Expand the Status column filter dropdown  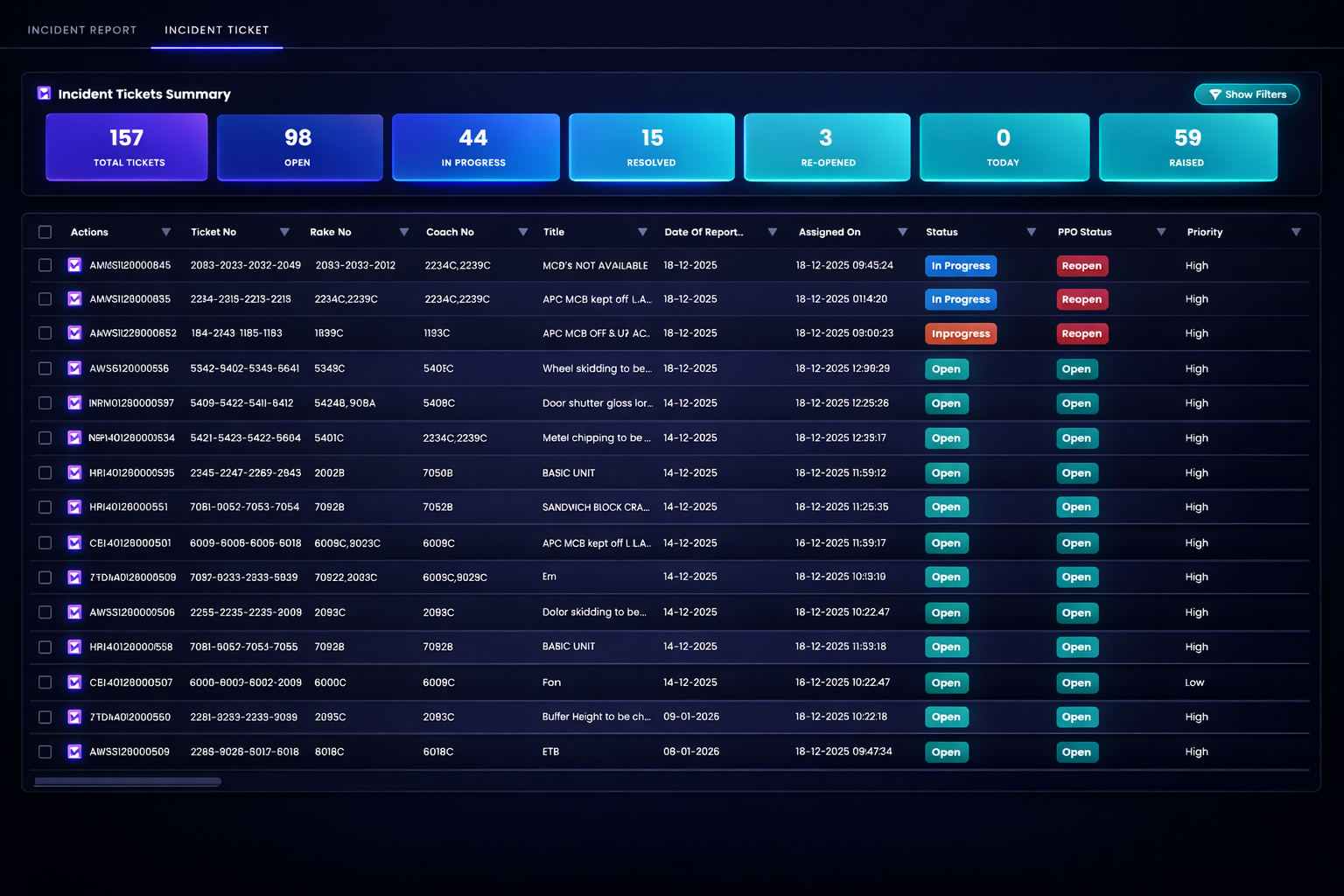click(1031, 232)
